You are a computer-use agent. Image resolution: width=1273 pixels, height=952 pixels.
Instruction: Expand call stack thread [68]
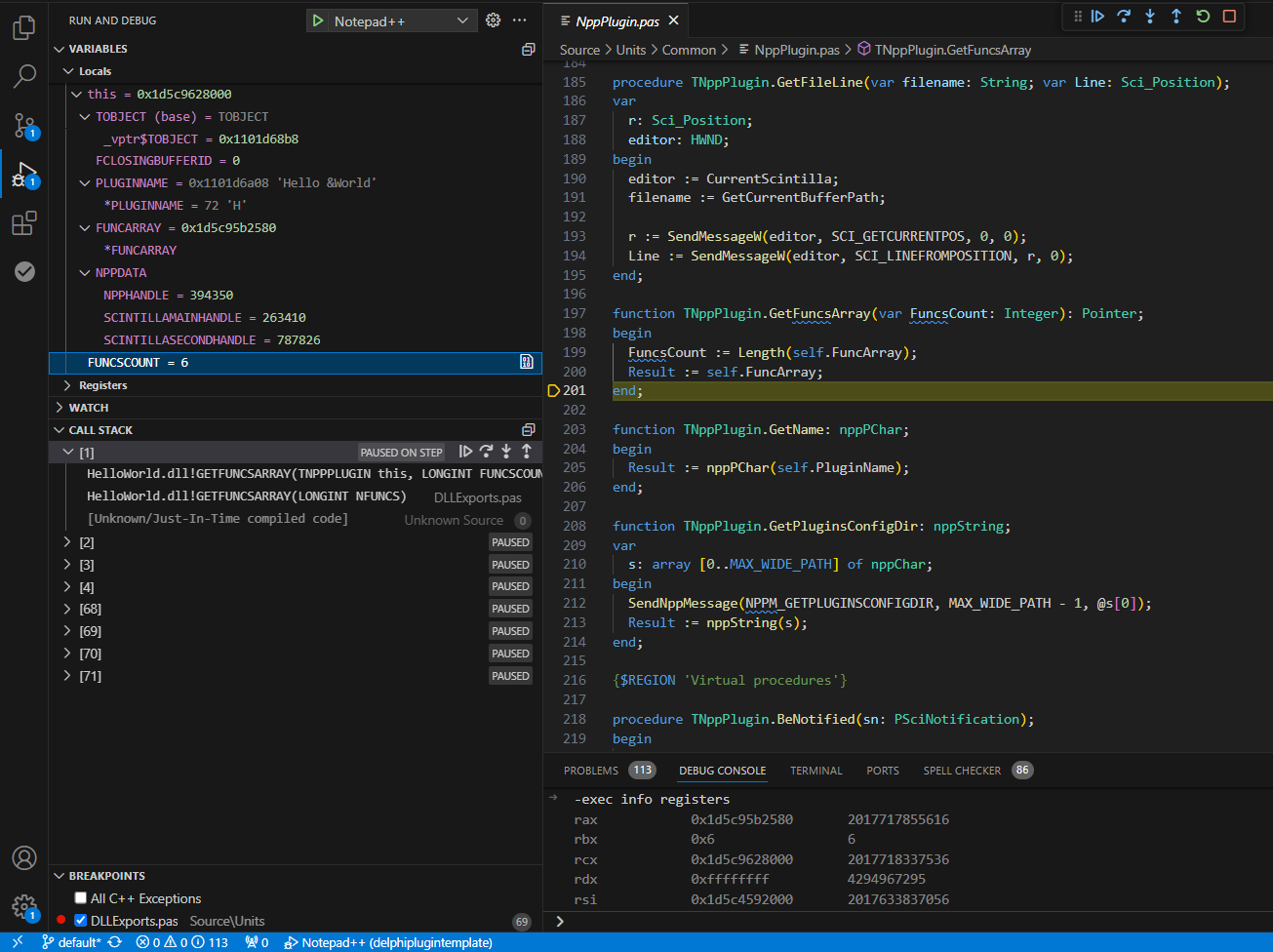[x=69, y=608]
